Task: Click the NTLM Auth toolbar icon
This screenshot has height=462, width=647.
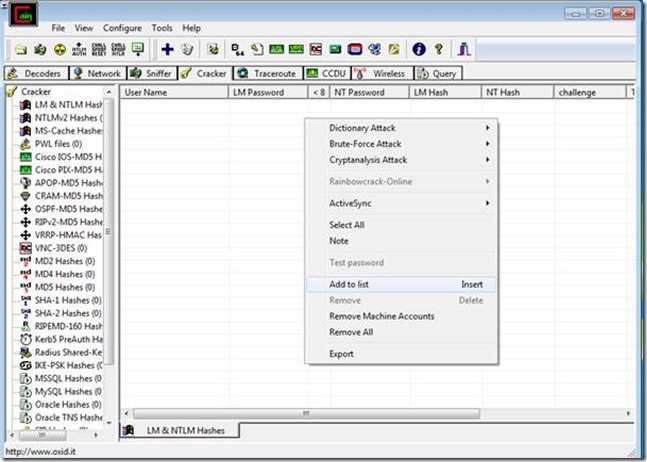Action: click(x=79, y=50)
